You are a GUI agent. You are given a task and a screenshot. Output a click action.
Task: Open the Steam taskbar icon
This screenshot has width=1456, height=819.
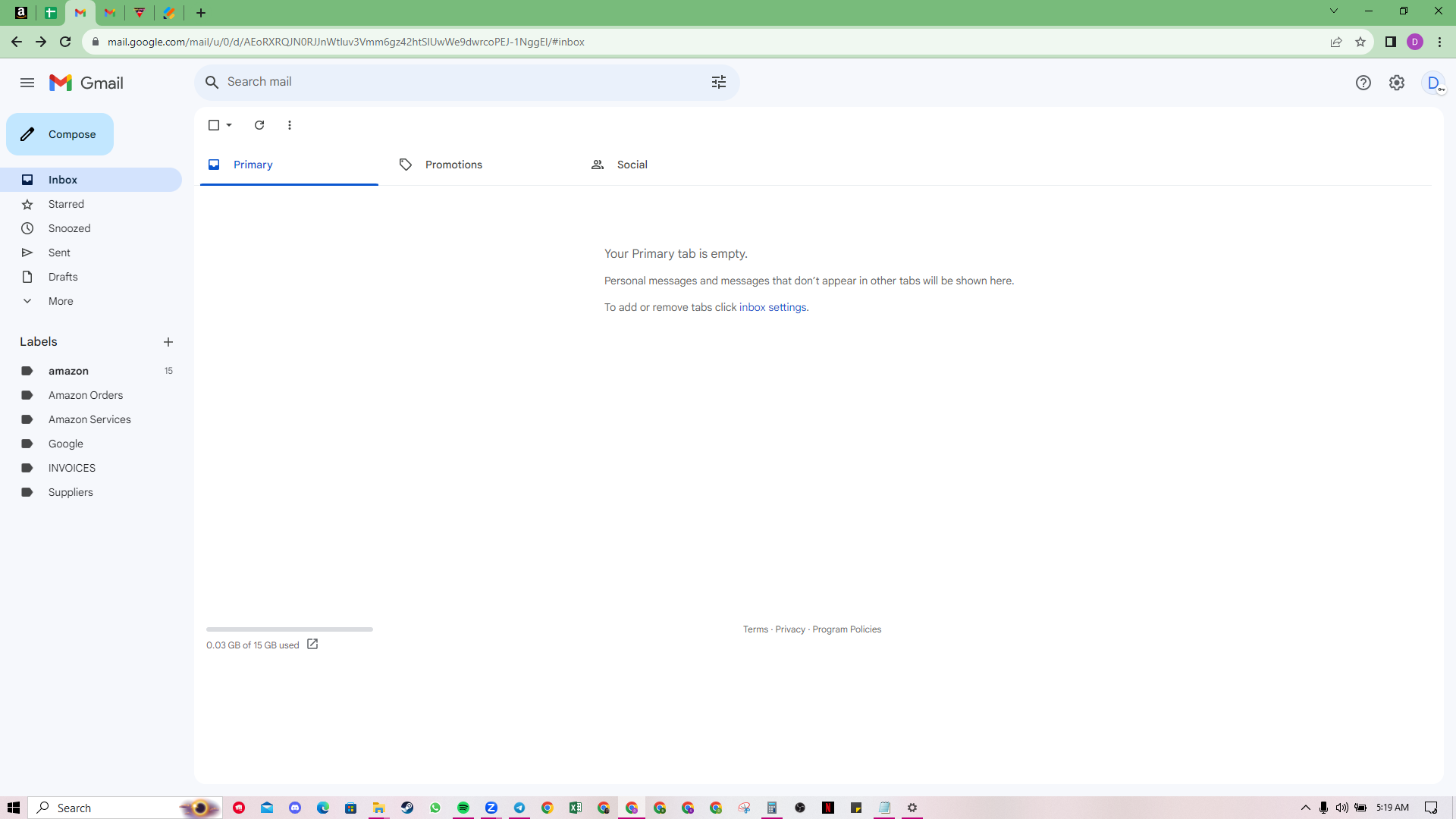point(407,808)
